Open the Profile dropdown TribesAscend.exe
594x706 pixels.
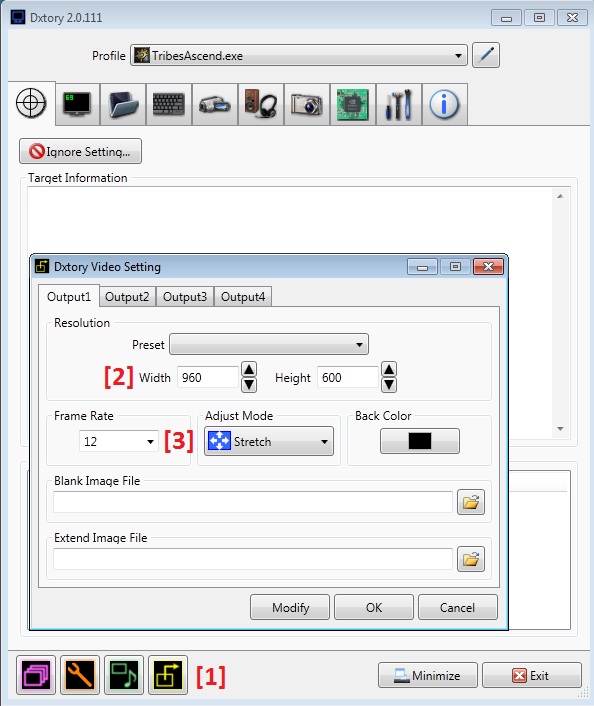299,55
